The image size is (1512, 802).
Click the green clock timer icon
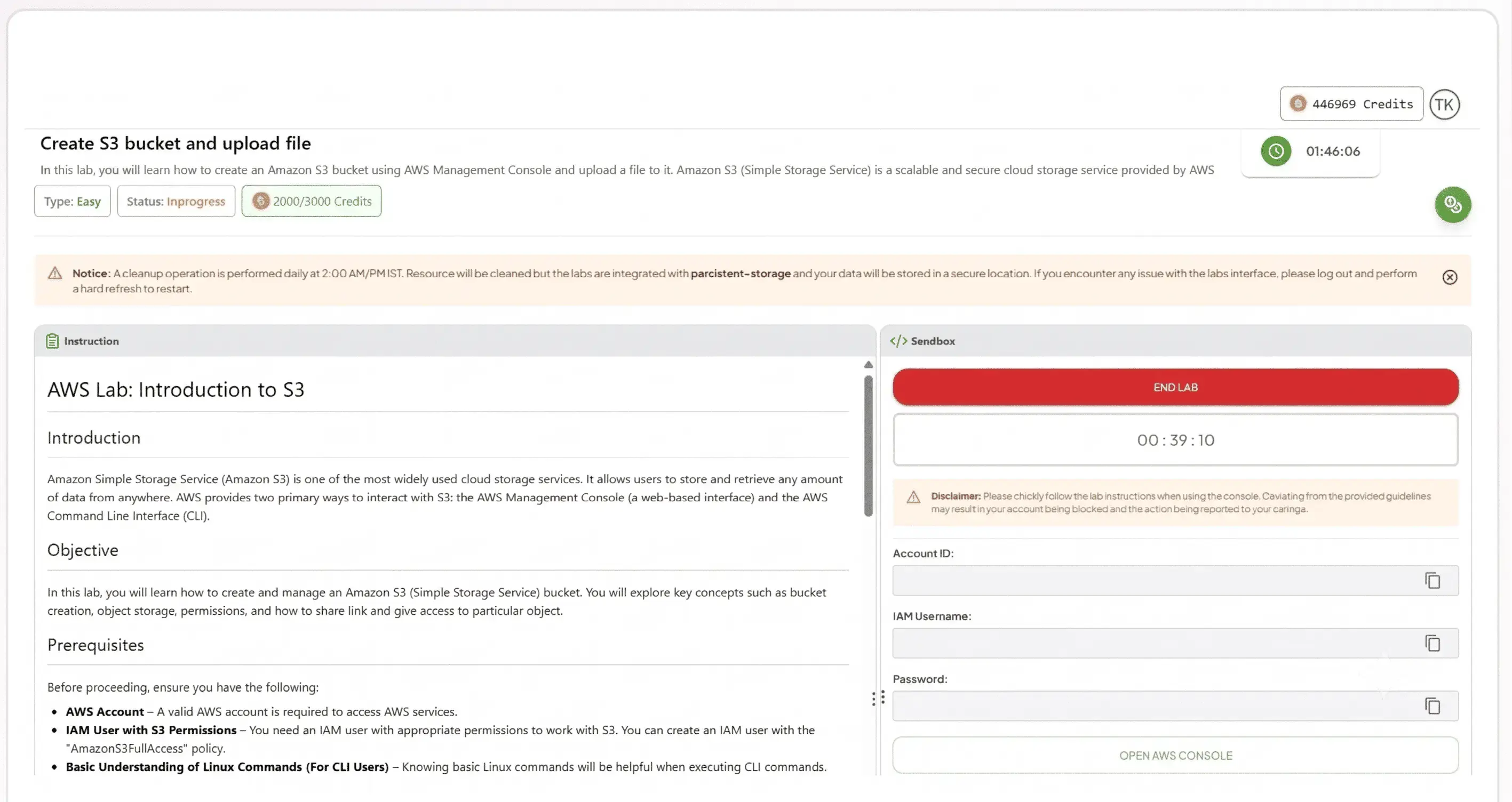[1276, 151]
